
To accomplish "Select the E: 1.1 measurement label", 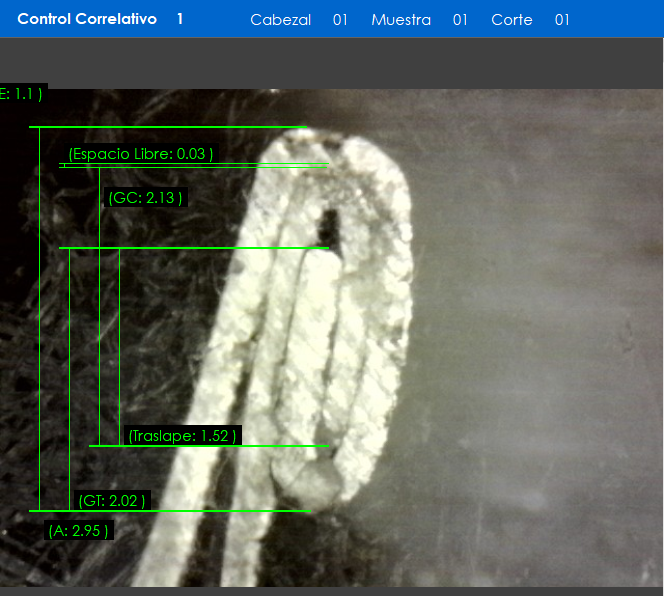I will (x=20, y=94).
